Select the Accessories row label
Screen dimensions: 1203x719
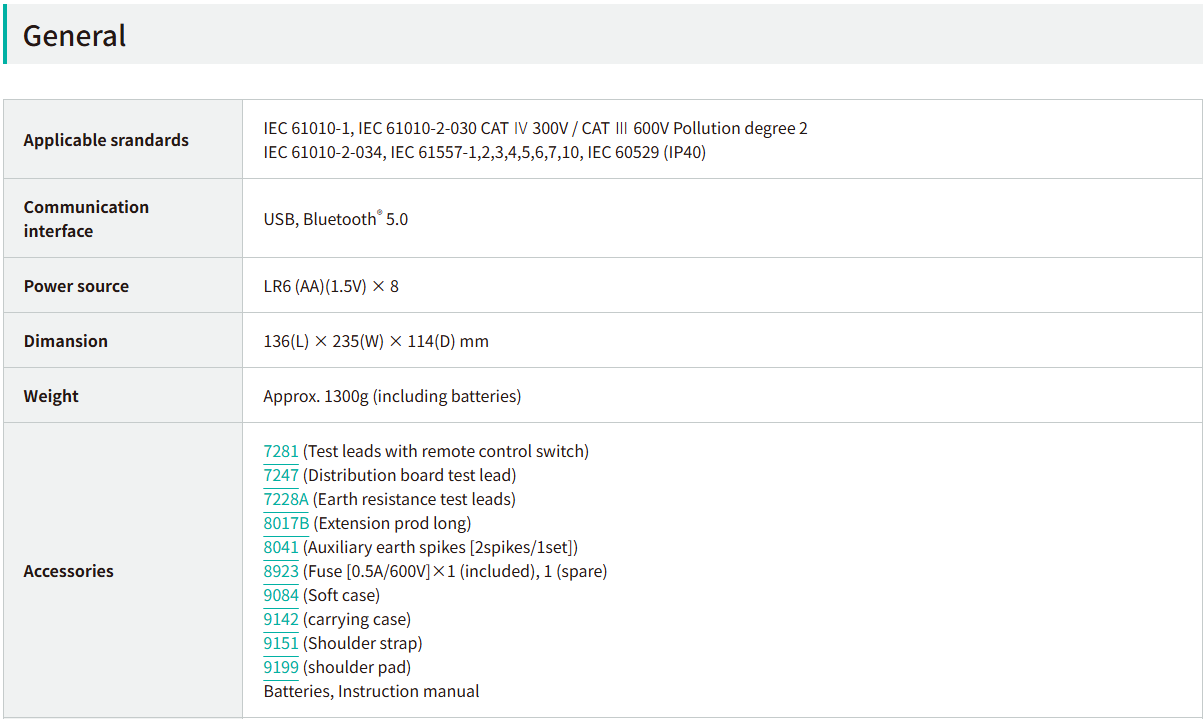(x=69, y=571)
